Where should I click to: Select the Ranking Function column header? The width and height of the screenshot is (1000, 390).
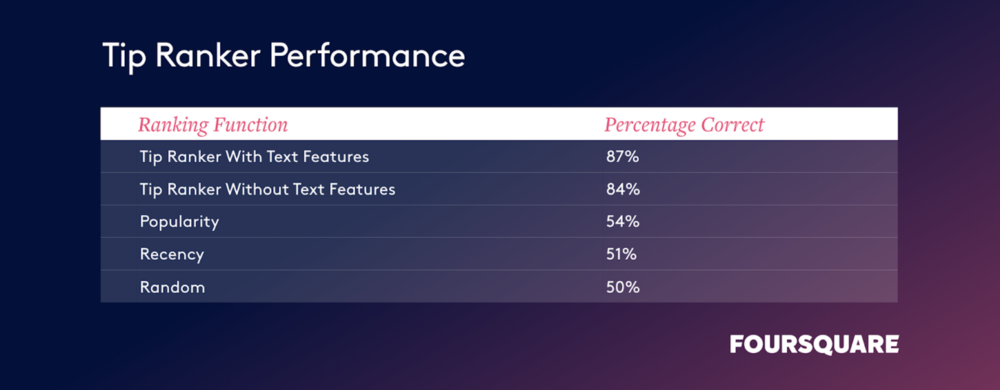[x=213, y=125]
